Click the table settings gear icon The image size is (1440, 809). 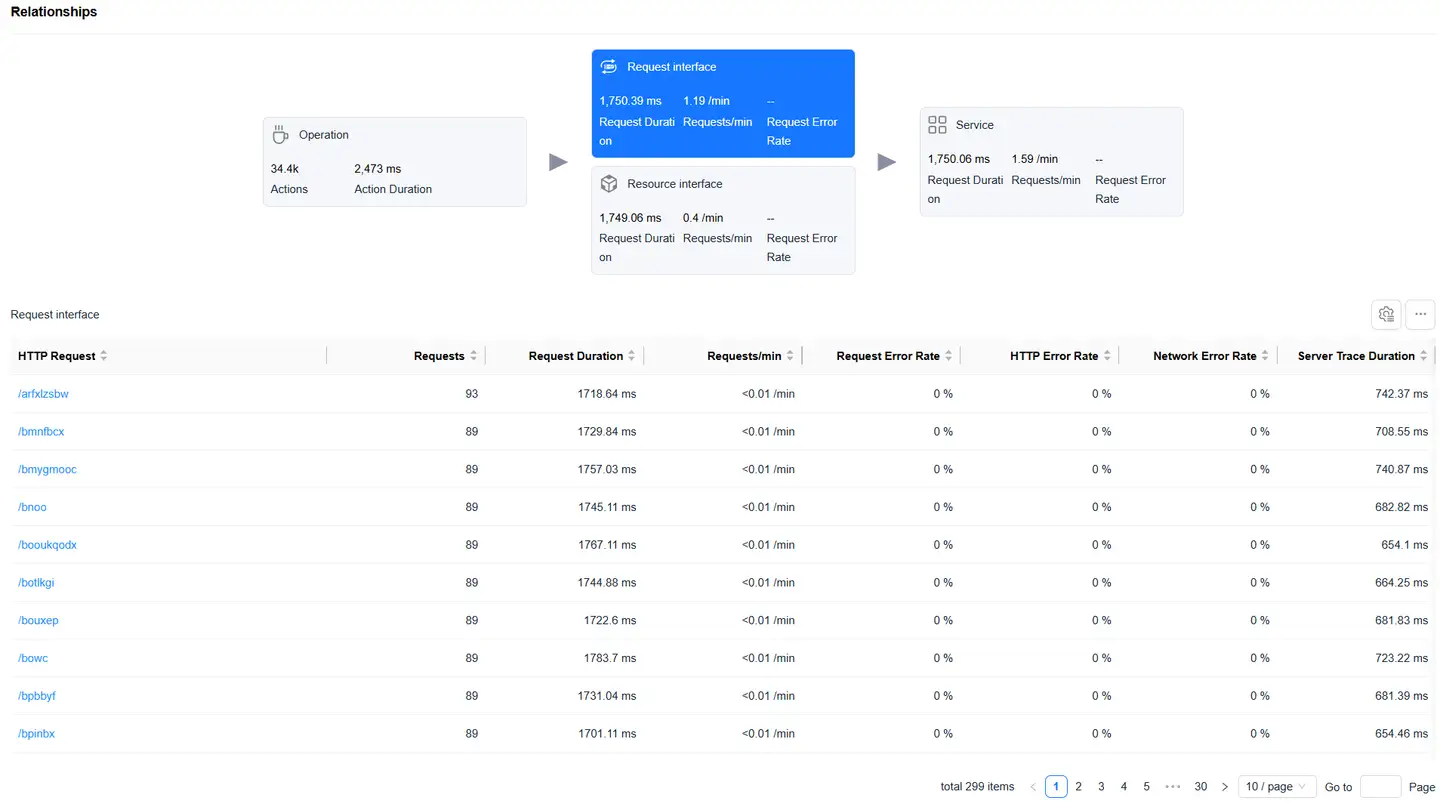point(1386,314)
